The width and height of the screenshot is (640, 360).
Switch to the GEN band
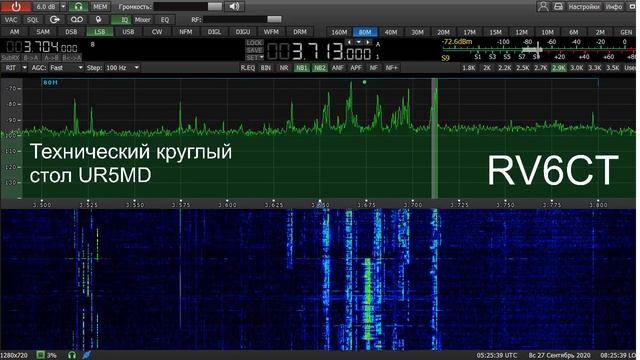[x=626, y=32]
